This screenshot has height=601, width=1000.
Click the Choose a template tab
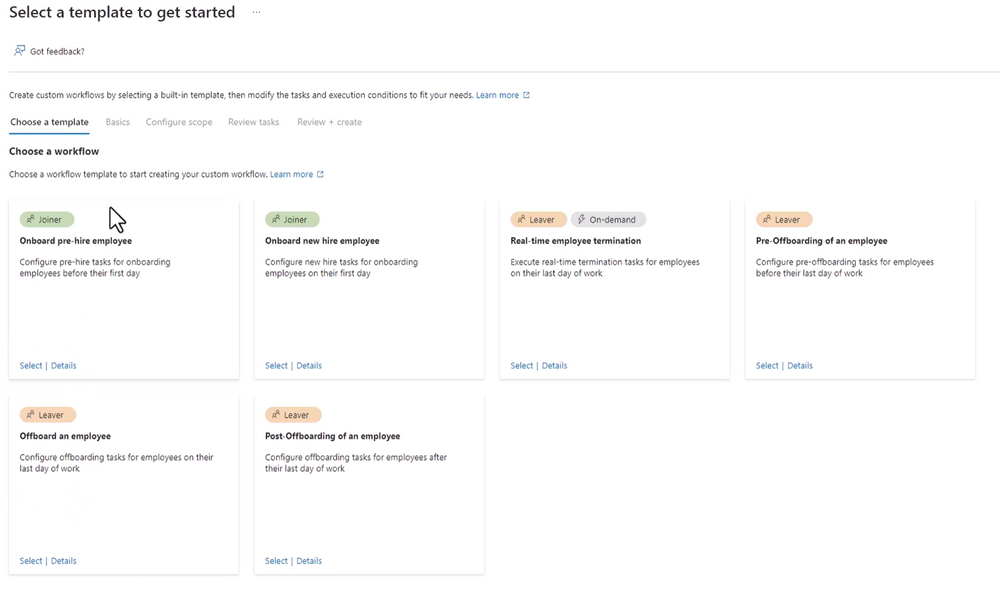49,121
